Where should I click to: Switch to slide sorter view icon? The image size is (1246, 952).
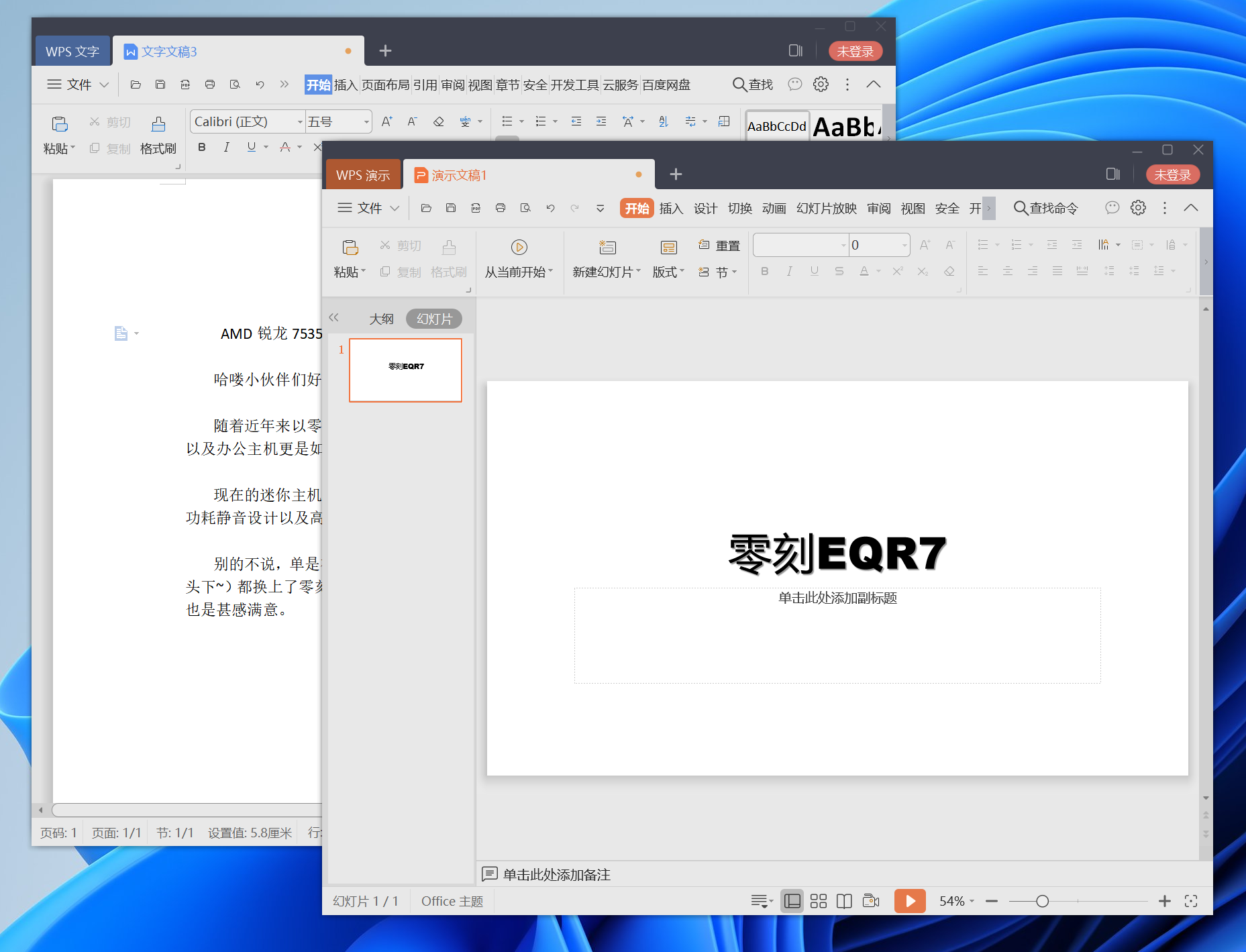point(818,901)
